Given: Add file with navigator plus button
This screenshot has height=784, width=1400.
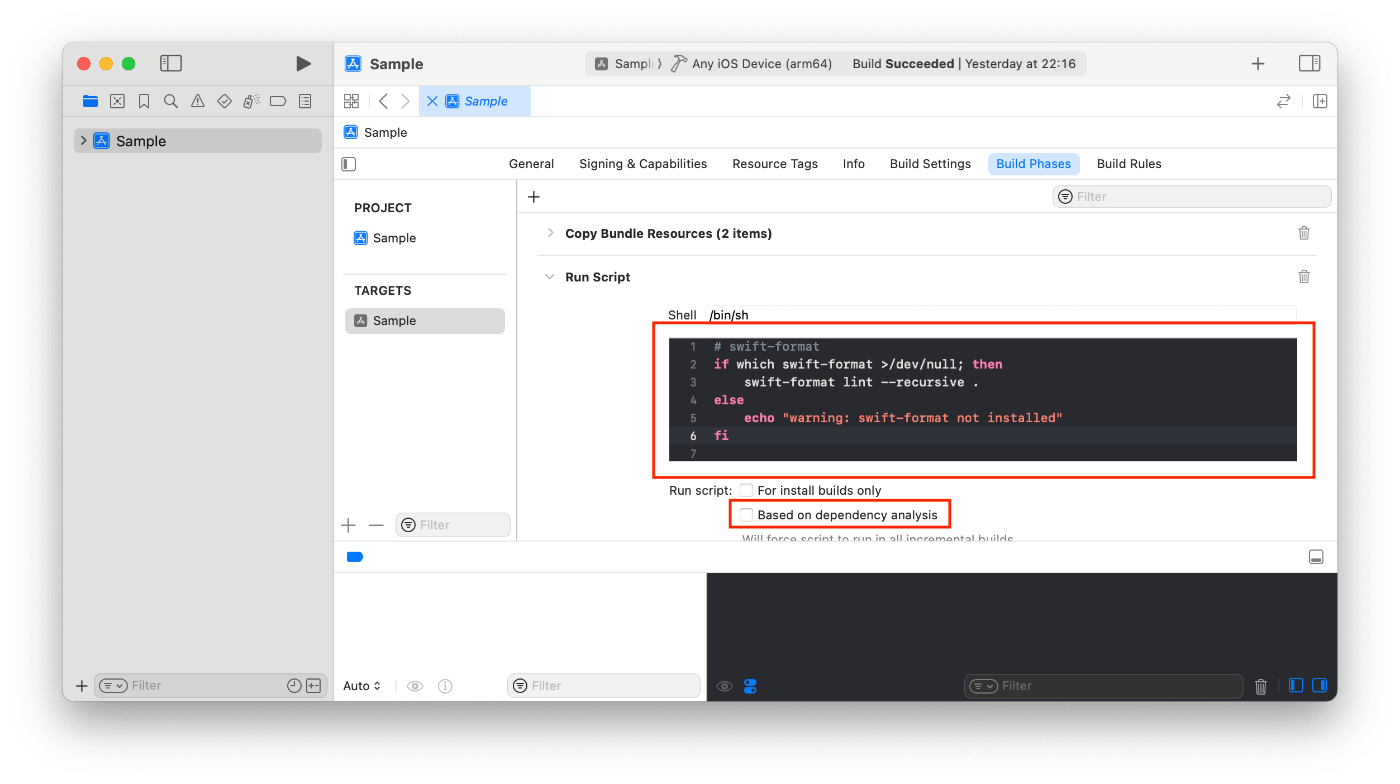Looking at the screenshot, I should pos(82,686).
